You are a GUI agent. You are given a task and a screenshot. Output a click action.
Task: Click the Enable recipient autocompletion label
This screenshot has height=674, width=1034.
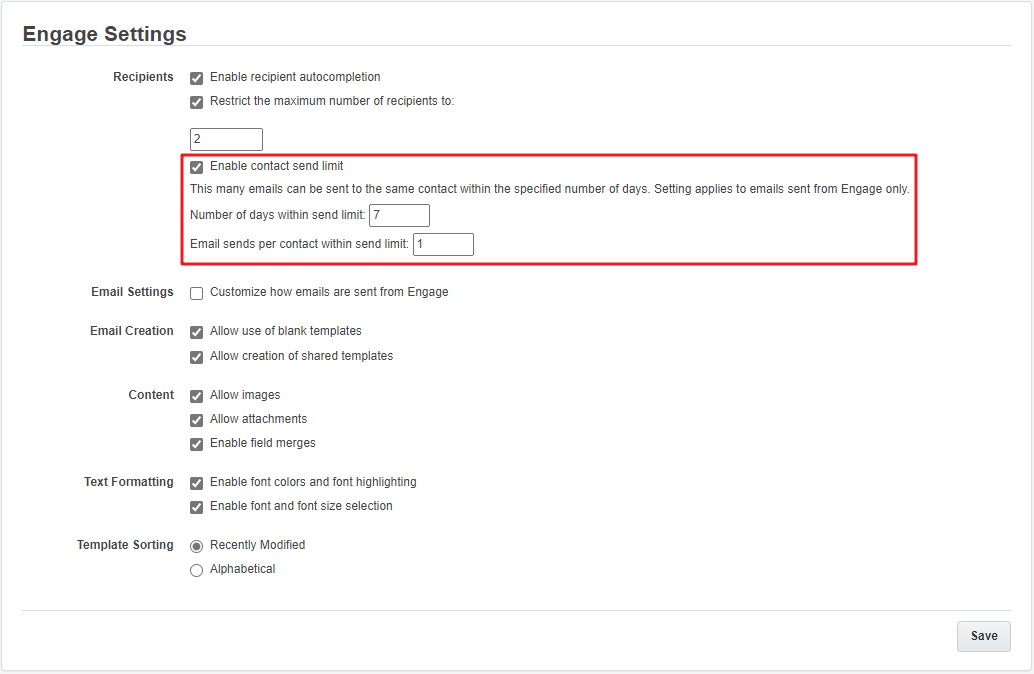(295, 77)
